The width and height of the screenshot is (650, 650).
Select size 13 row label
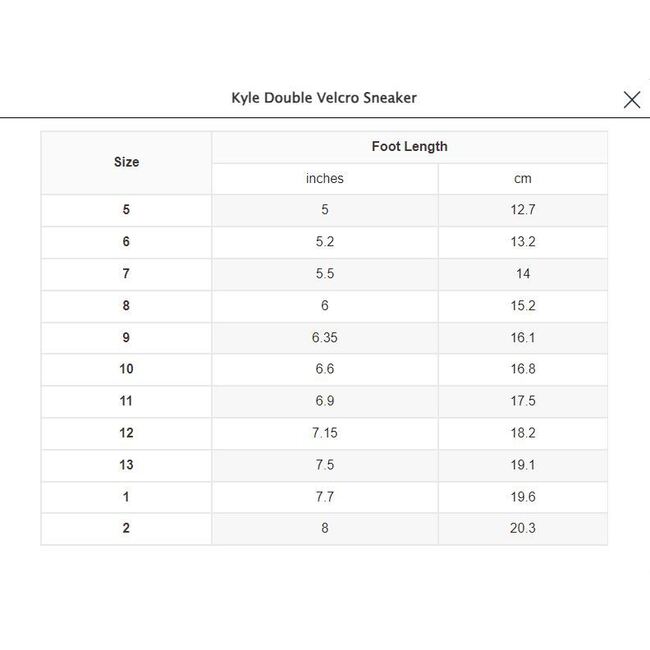(126, 465)
